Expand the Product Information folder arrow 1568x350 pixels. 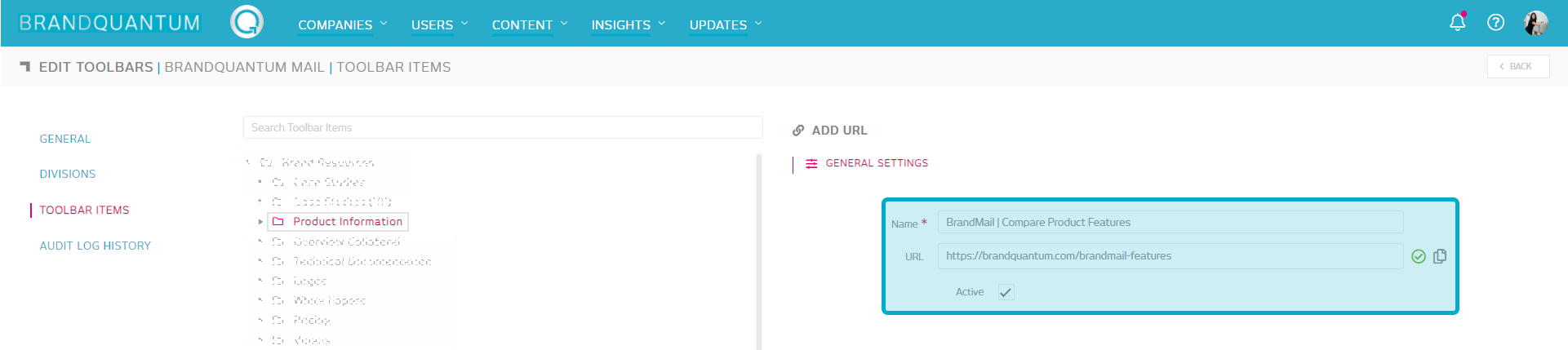click(260, 222)
